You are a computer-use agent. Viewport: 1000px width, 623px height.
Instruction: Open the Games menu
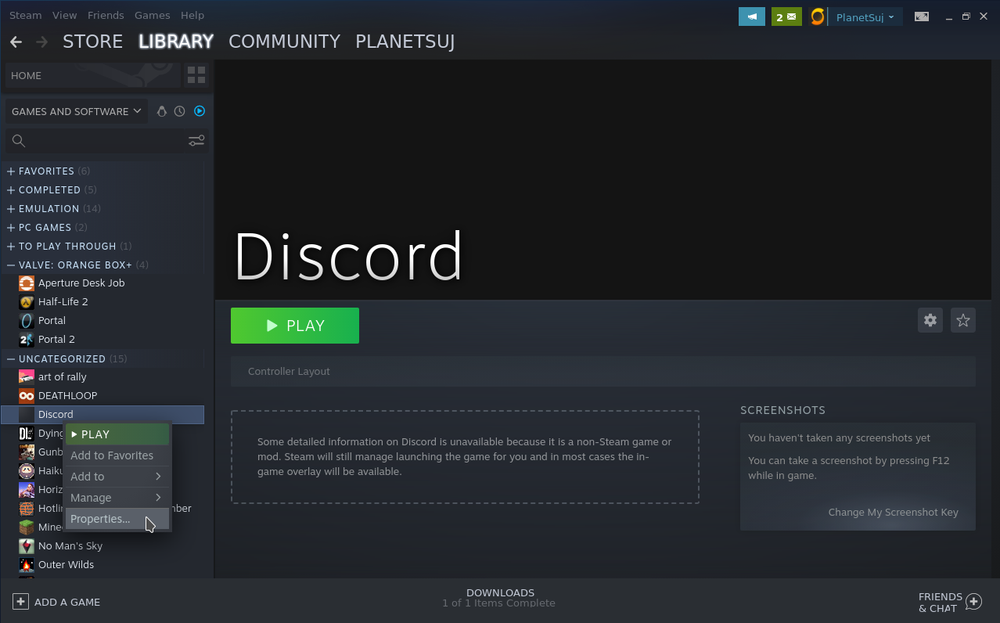coord(152,15)
